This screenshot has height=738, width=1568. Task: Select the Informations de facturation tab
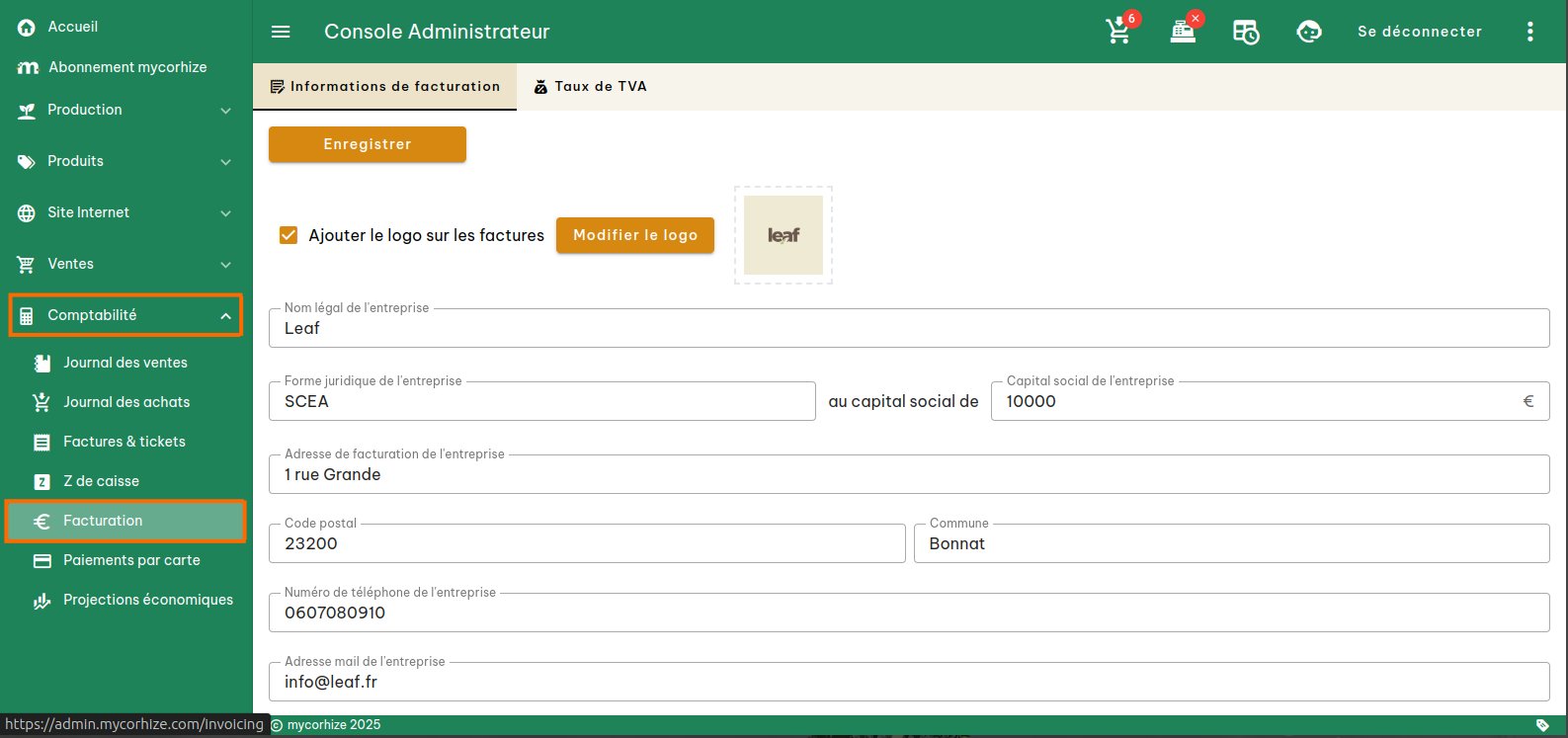(384, 87)
